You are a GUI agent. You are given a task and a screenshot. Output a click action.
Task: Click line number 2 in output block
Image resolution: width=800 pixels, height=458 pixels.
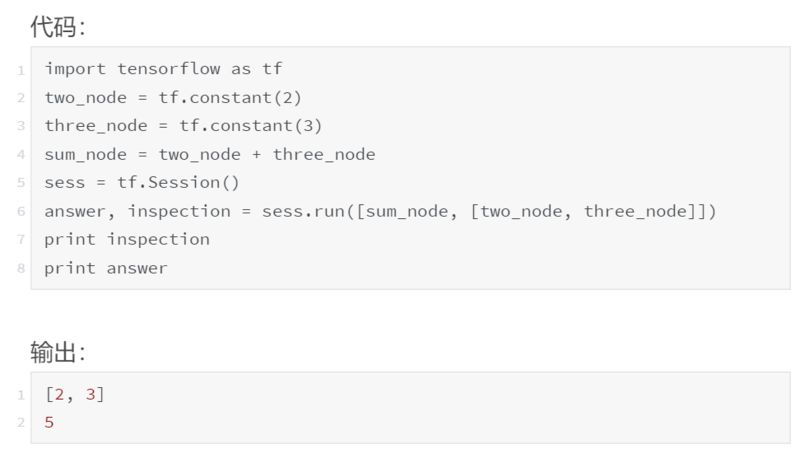click(x=20, y=424)
